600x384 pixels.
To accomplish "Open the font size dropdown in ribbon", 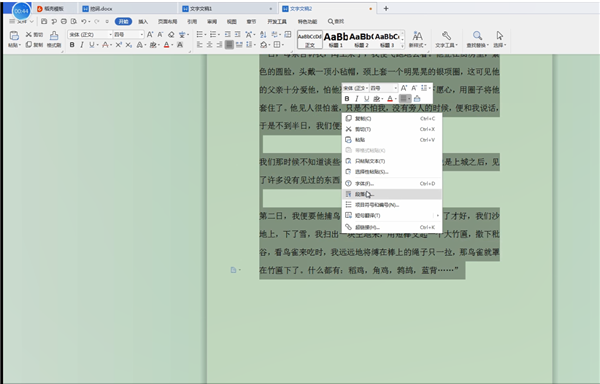I will (x=142, y=34).
